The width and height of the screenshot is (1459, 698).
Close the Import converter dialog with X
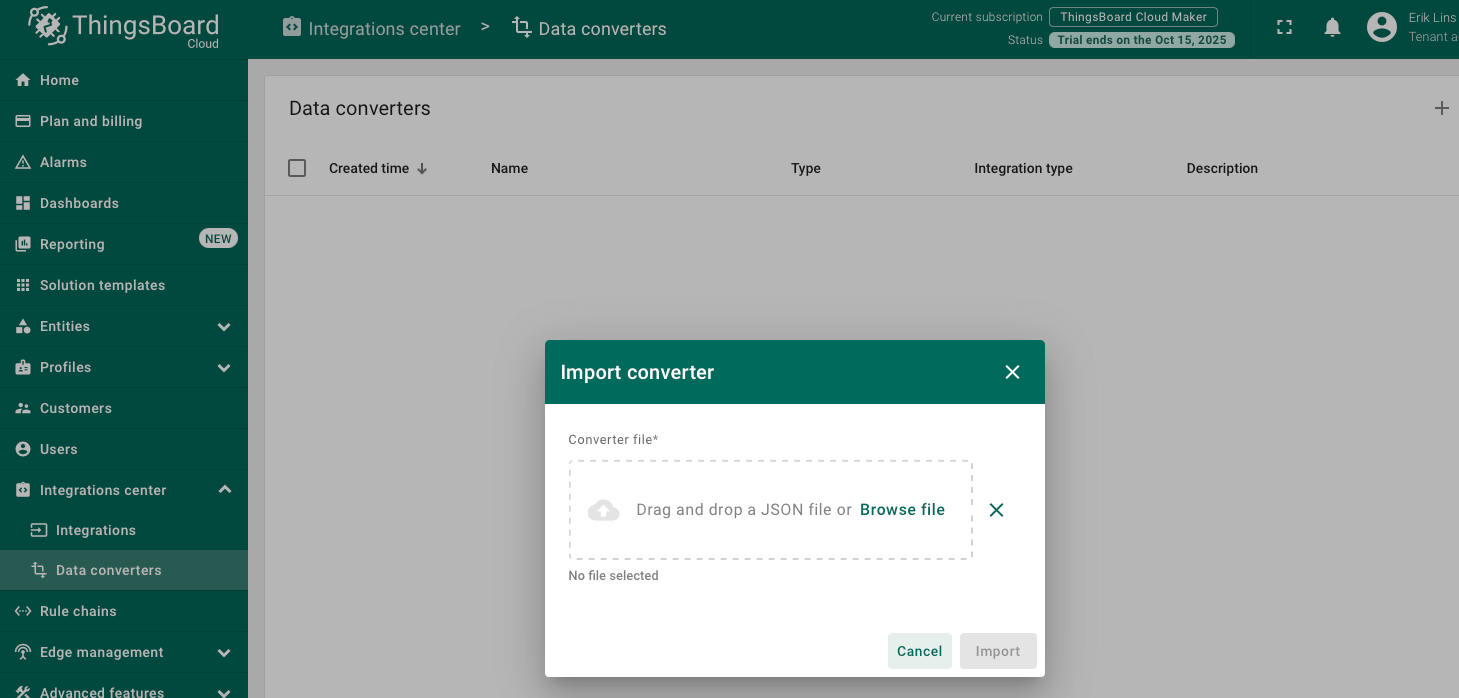click(1012, 372)
